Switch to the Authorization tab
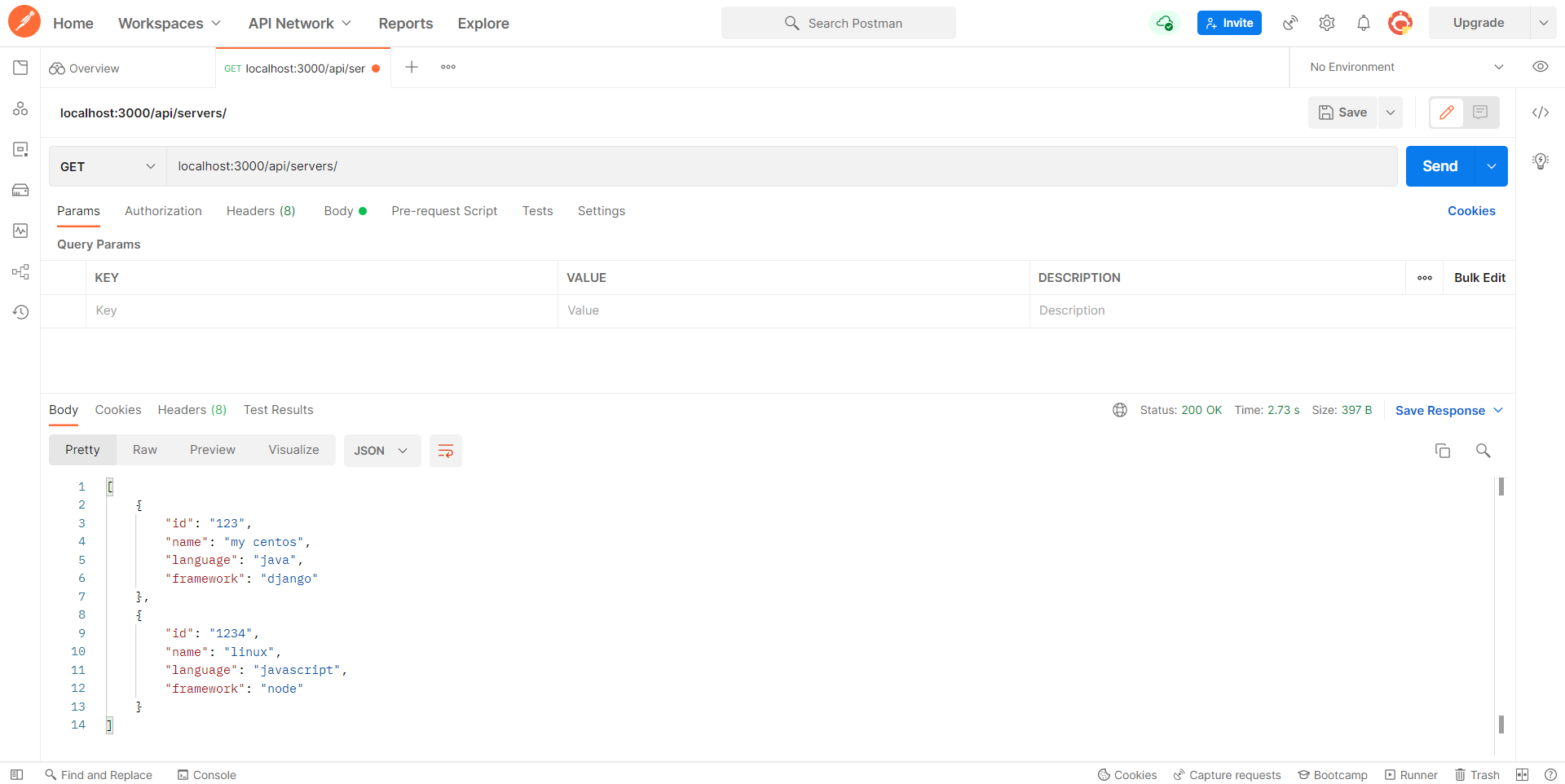The width and height of the screenshot is (1565, 784). (x=163, y=211)
